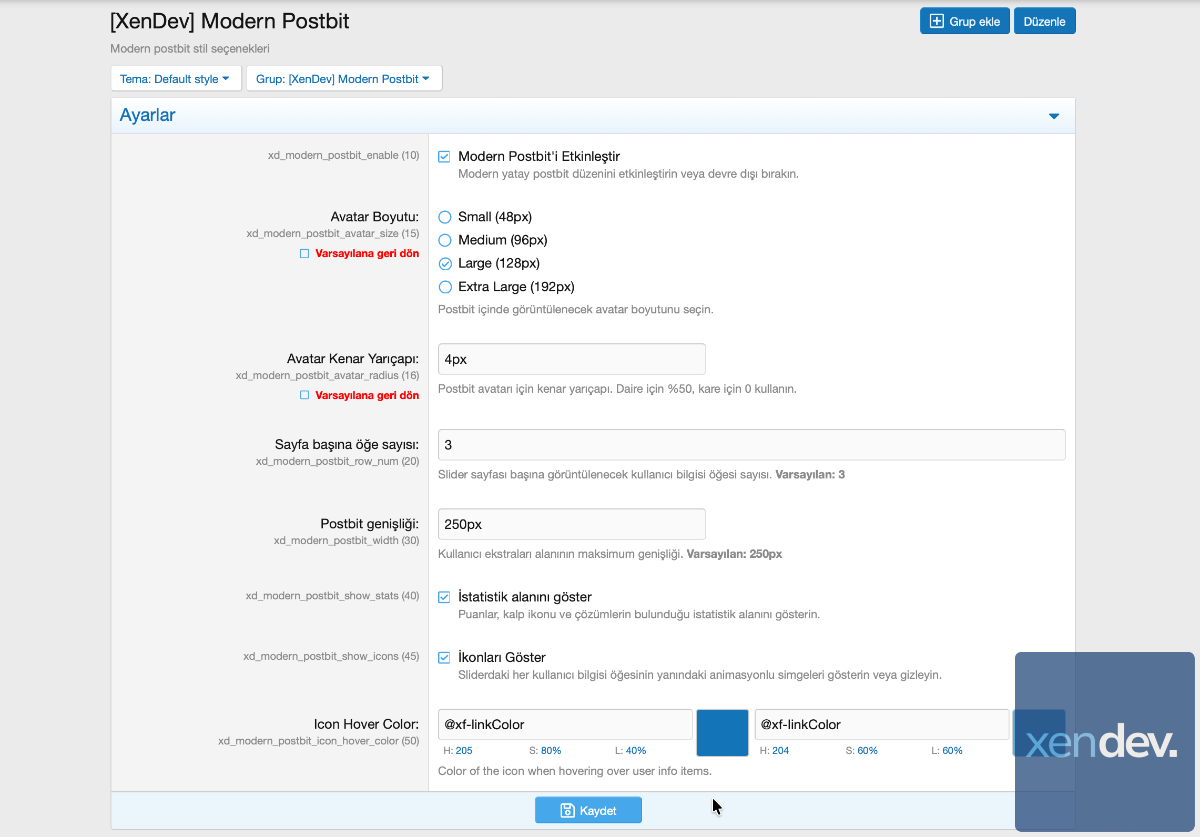Disable İstatistik alanını göster checkbox
Image resolution: width=1200 pixels, height=837 pixels.
coord(444,597)
